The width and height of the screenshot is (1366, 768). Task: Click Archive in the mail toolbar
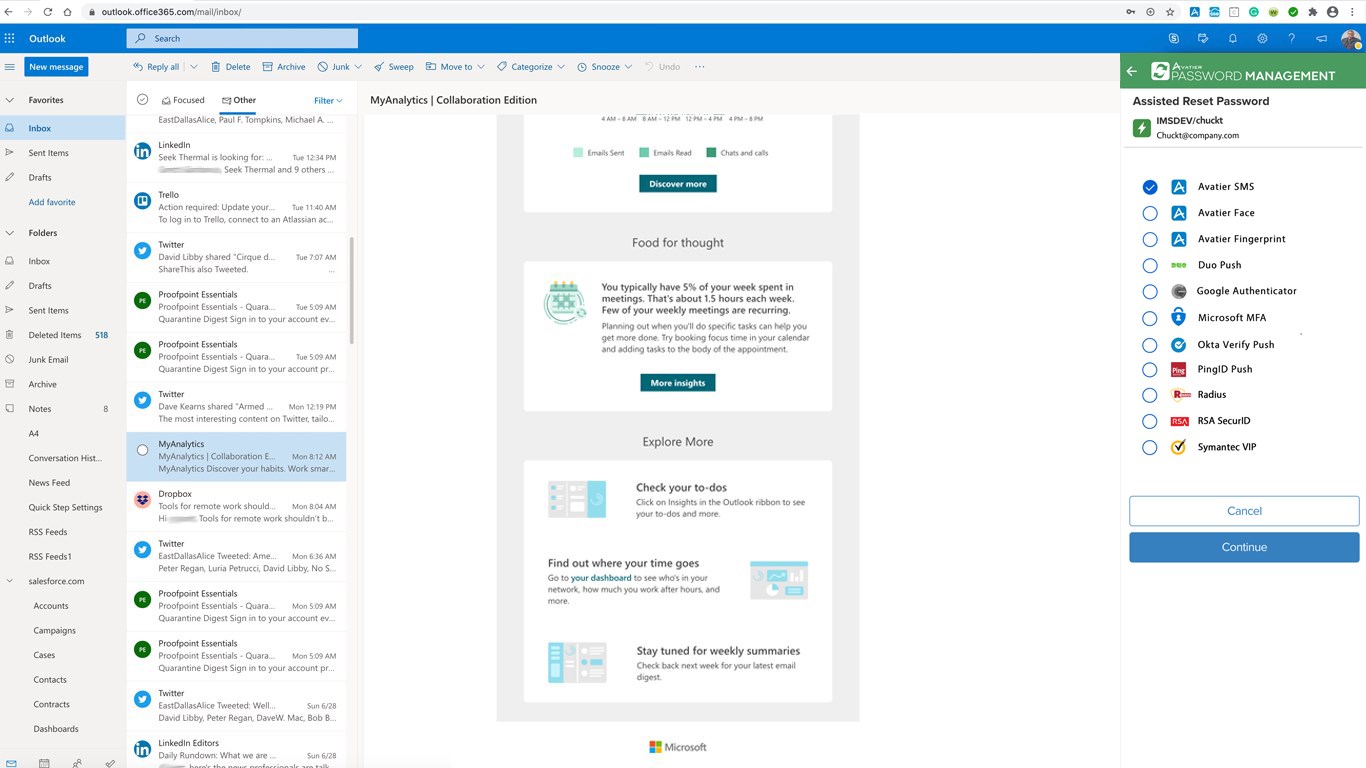(284, 67)
